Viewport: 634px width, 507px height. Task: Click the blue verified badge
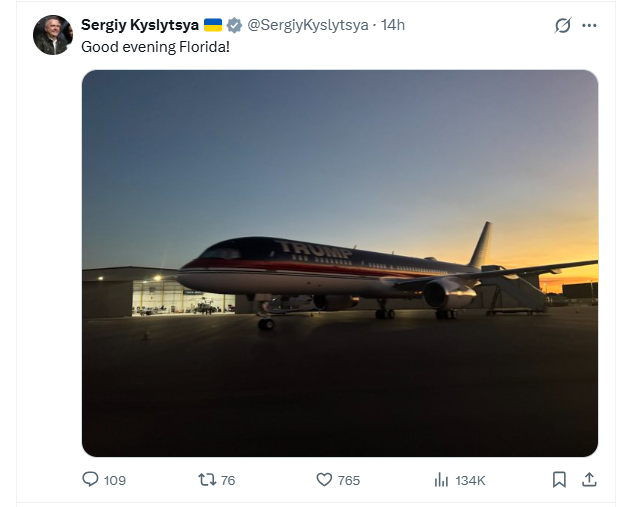coord(234,25)
